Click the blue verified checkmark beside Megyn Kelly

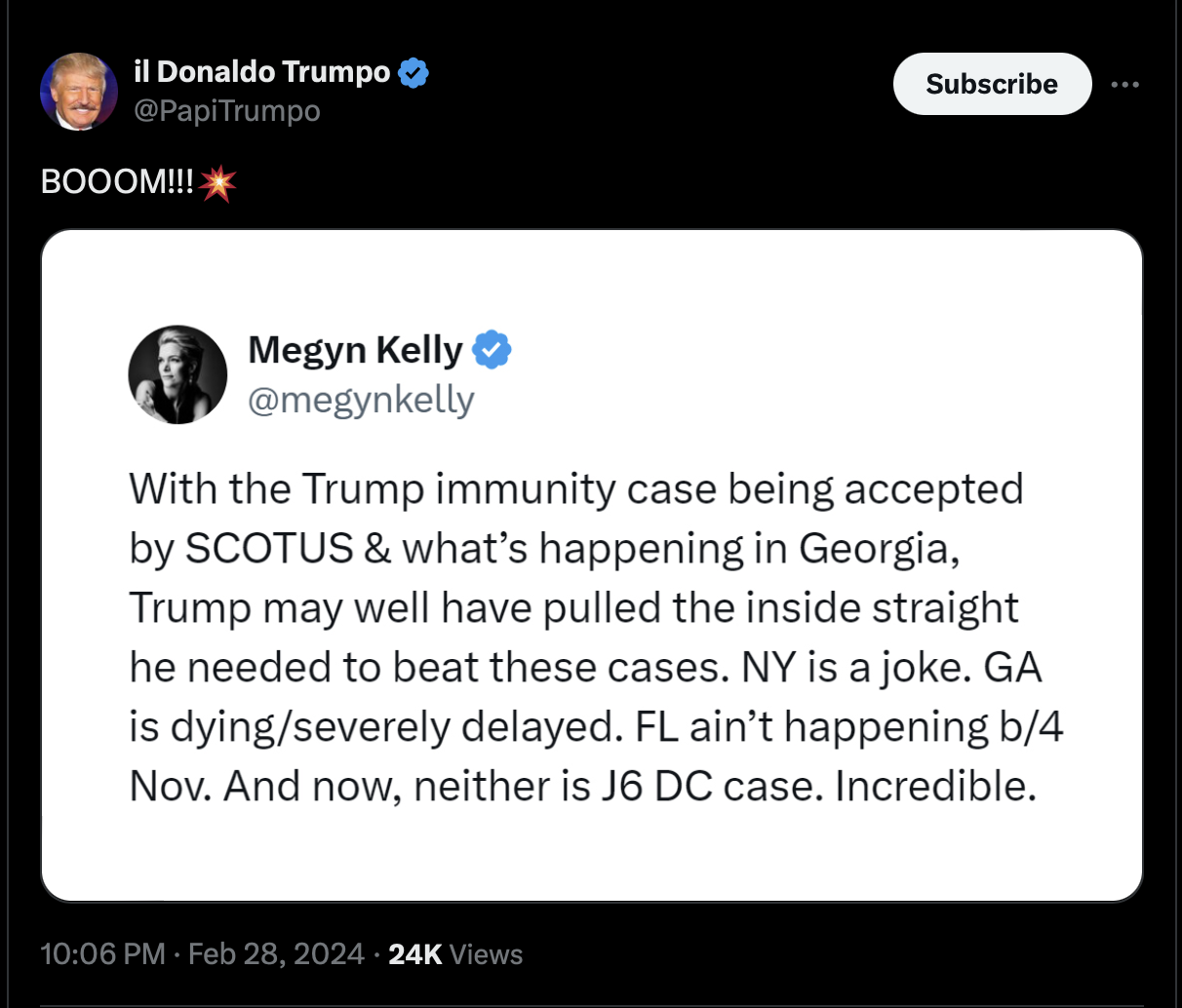[x=492, y=350]
